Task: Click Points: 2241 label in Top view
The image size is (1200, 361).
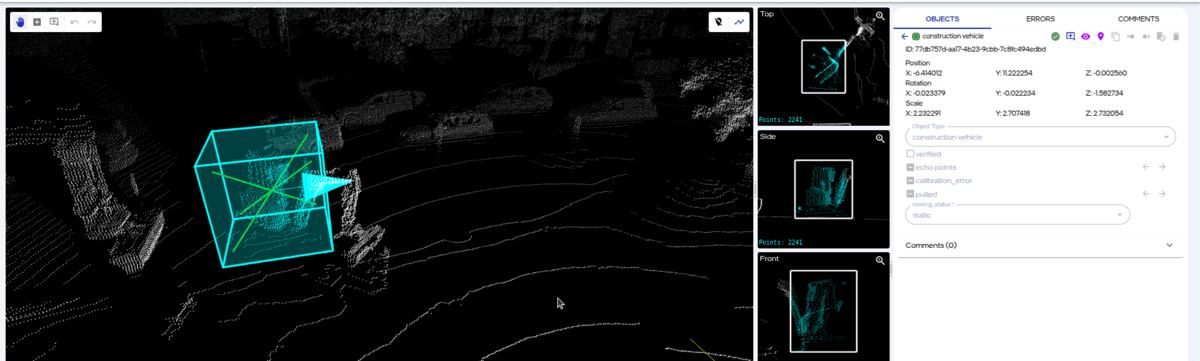Action: tap(781, 119)
